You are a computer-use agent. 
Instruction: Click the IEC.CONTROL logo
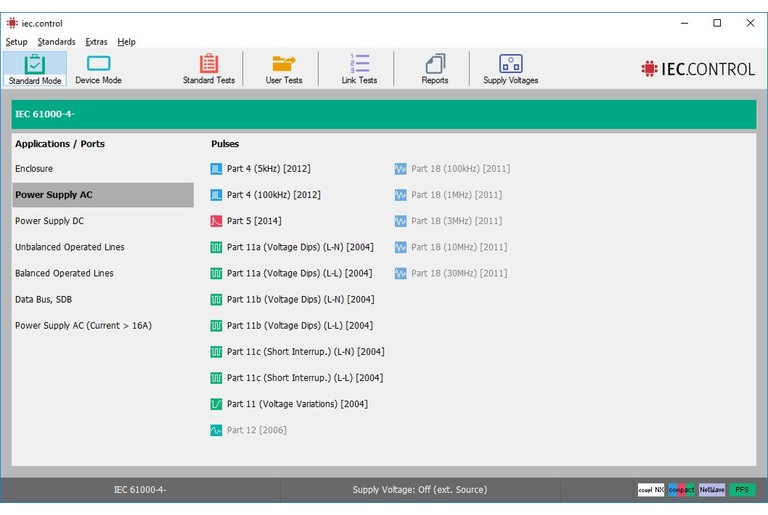click(697, 69)
